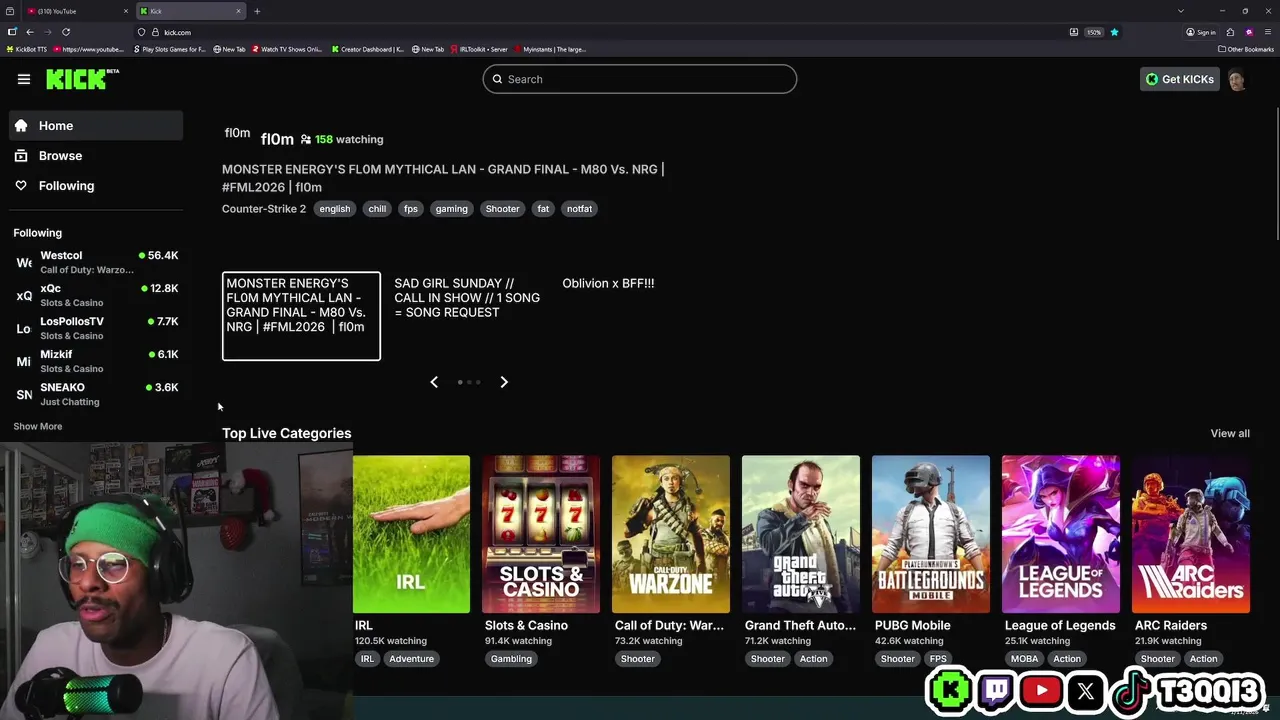Open the League of Legends thumbnail
The height and width of the screenshot is (720, 1280).
coord(1061,534)
